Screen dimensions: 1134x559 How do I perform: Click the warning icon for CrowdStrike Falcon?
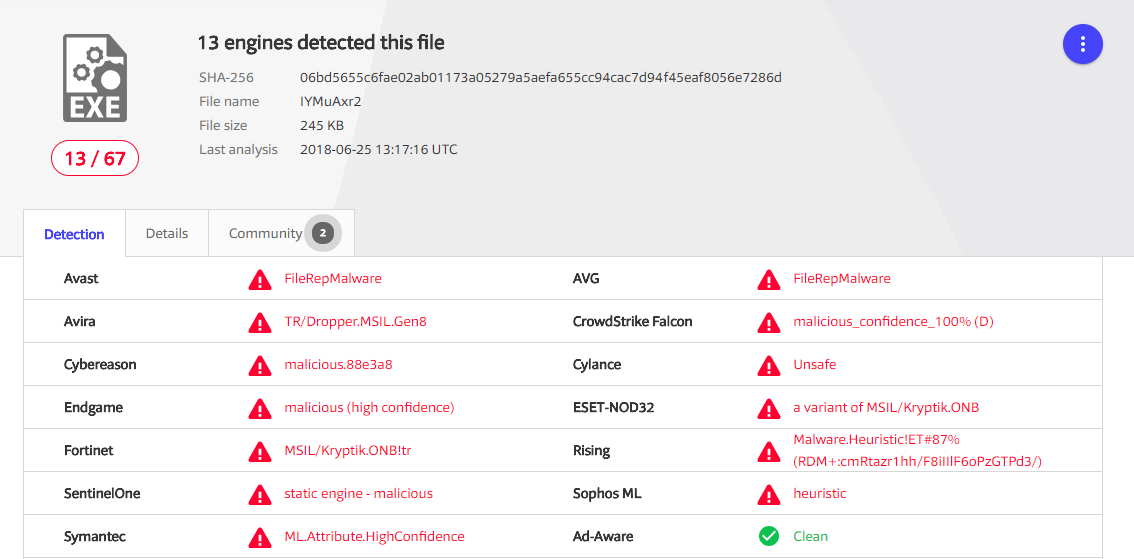(769, 323)
